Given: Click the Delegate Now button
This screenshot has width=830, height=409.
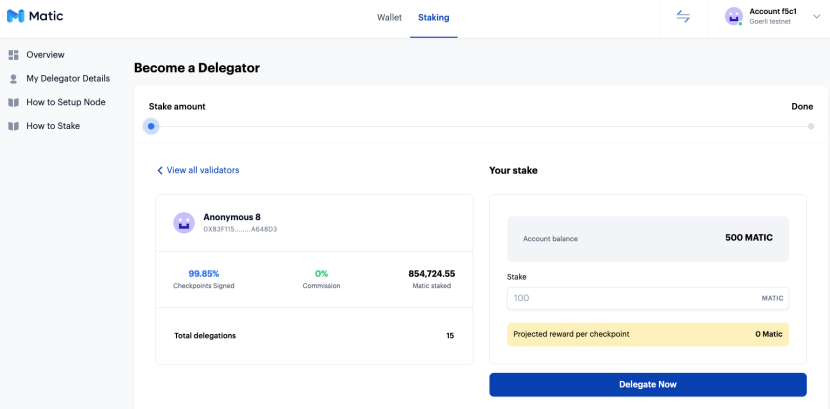Looking at the screenshot, I should click(648, 385).
